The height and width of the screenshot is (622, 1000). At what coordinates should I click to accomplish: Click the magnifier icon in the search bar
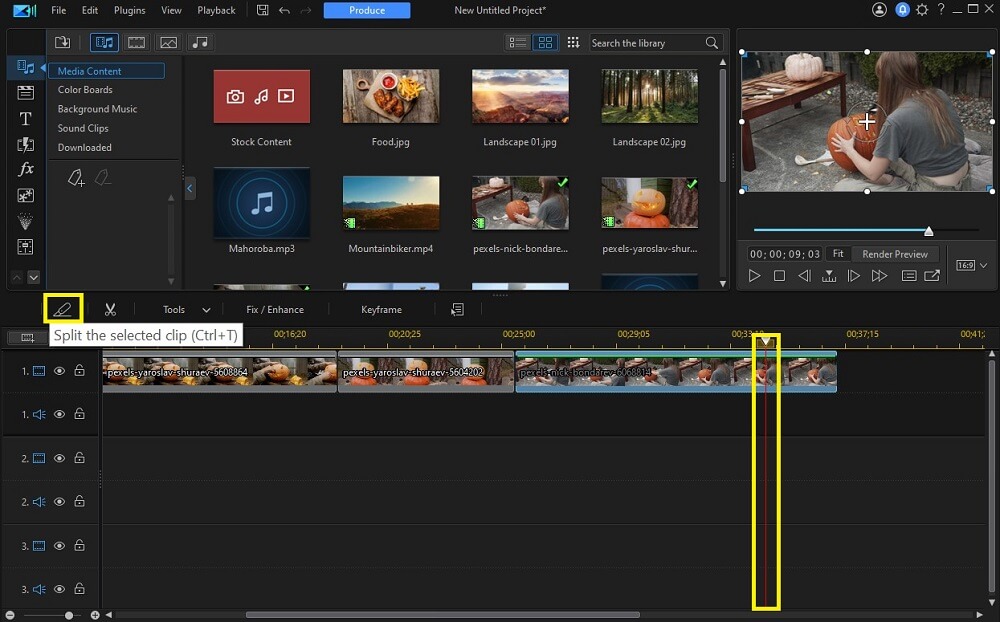click(x=710, y=42)
